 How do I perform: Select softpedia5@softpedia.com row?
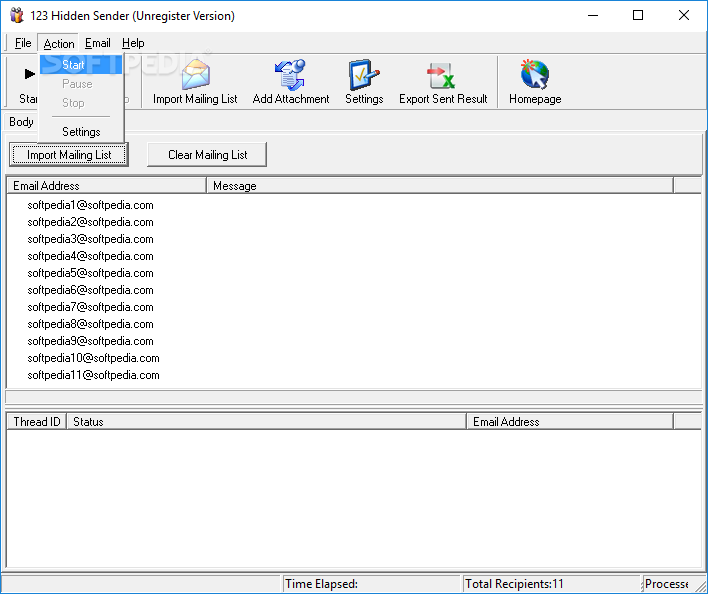(x=90, y=273)
